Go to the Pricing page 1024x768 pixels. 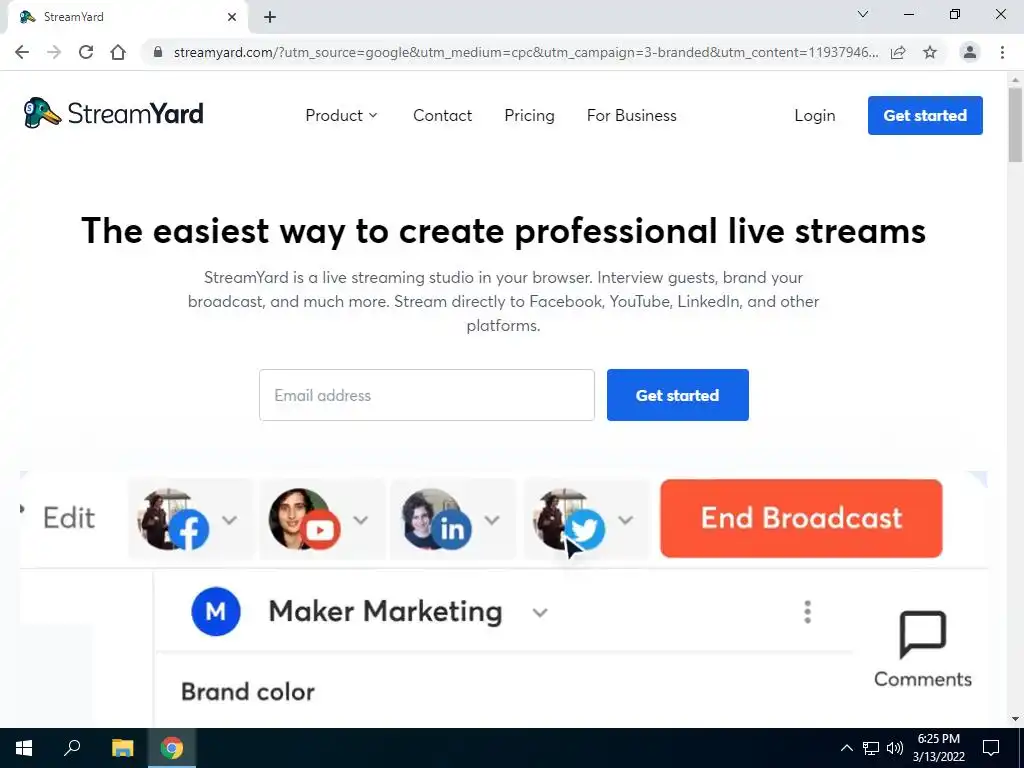tap(530, 116)
